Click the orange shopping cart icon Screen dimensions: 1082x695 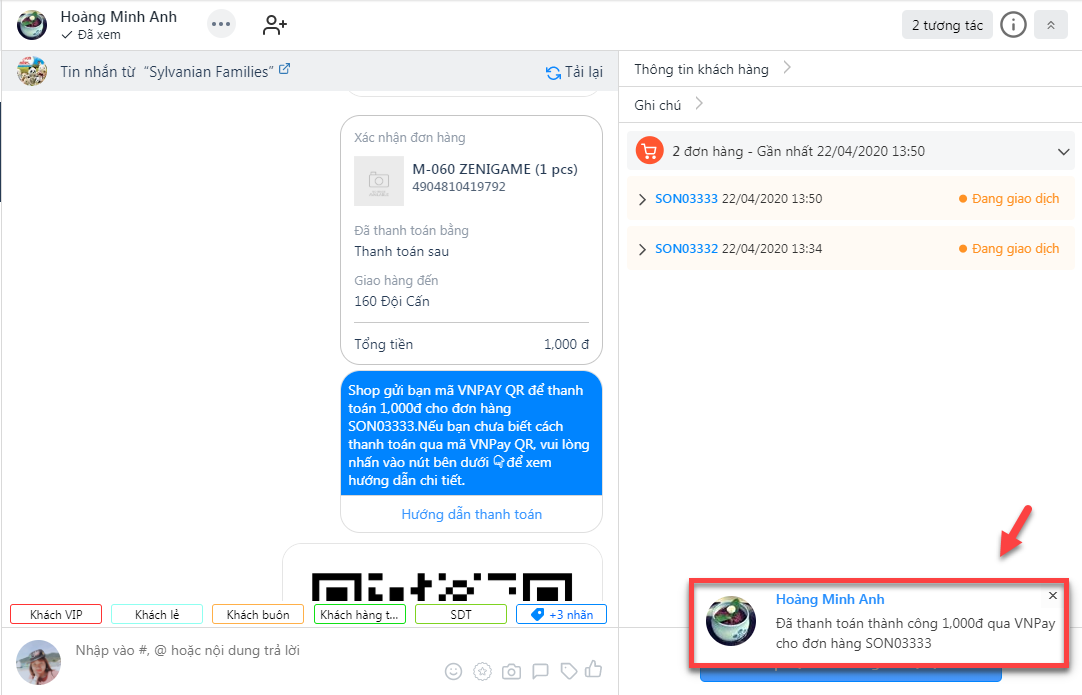[x=649, y=150]
